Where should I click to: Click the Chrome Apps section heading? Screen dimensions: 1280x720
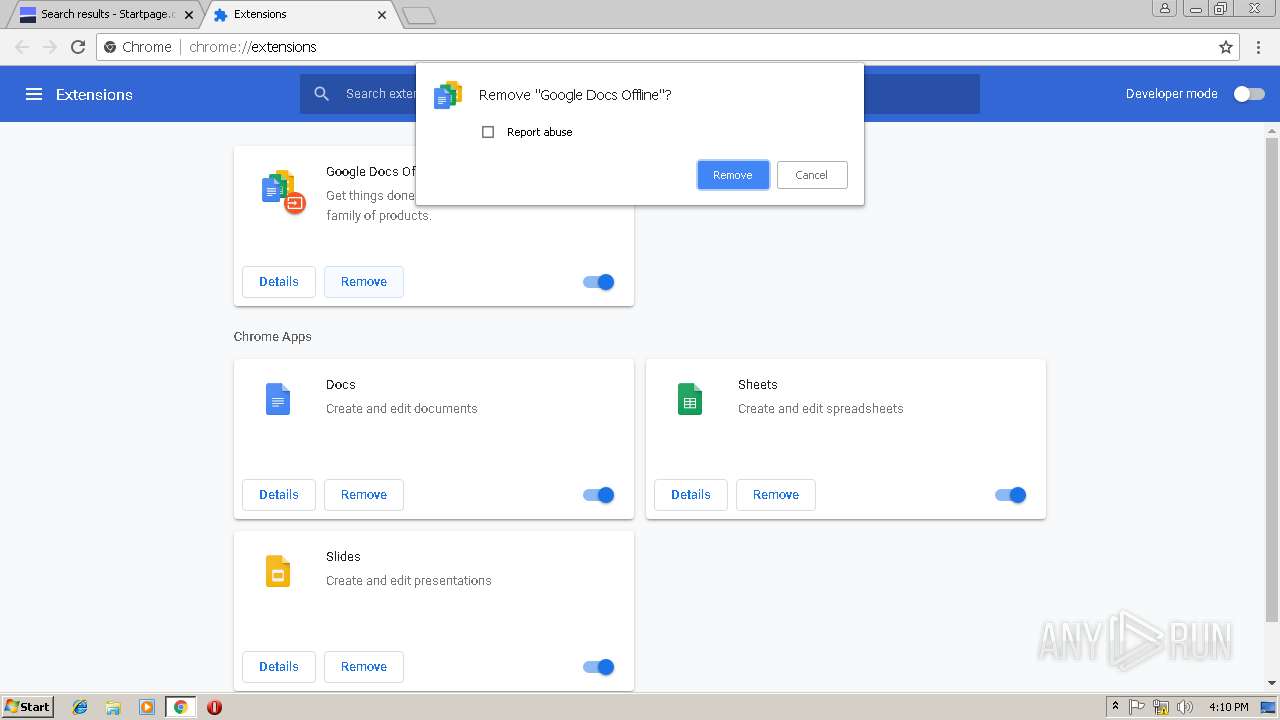(x=273, y=337)
